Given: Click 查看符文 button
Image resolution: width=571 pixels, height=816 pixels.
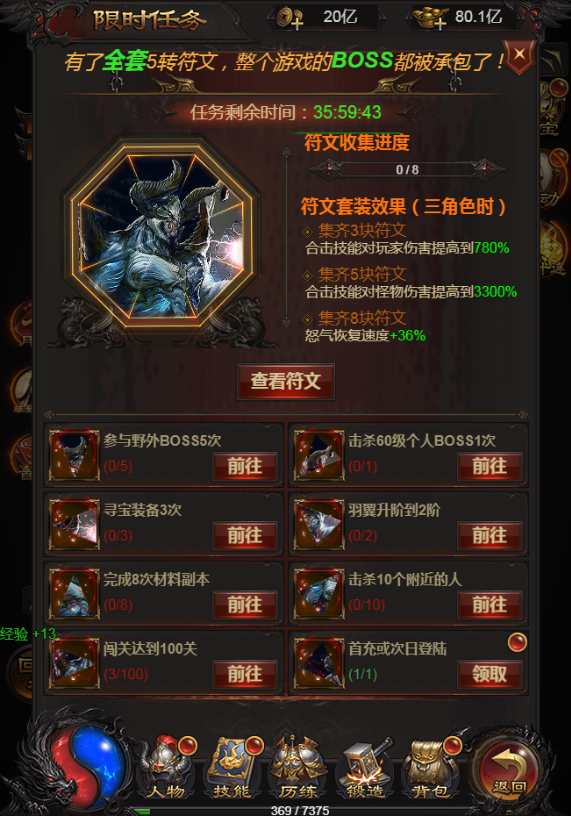Looking at the screenshot, I should [285, 381].
